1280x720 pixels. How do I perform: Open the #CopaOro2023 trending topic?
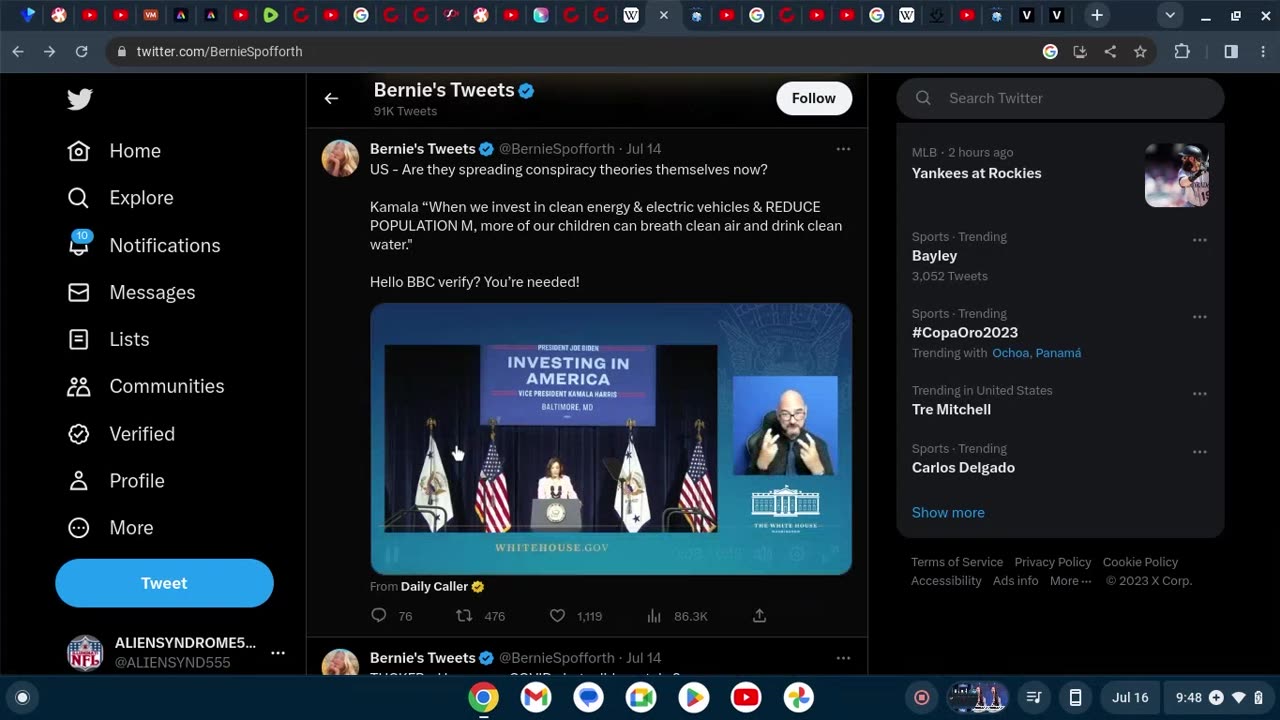965,333
